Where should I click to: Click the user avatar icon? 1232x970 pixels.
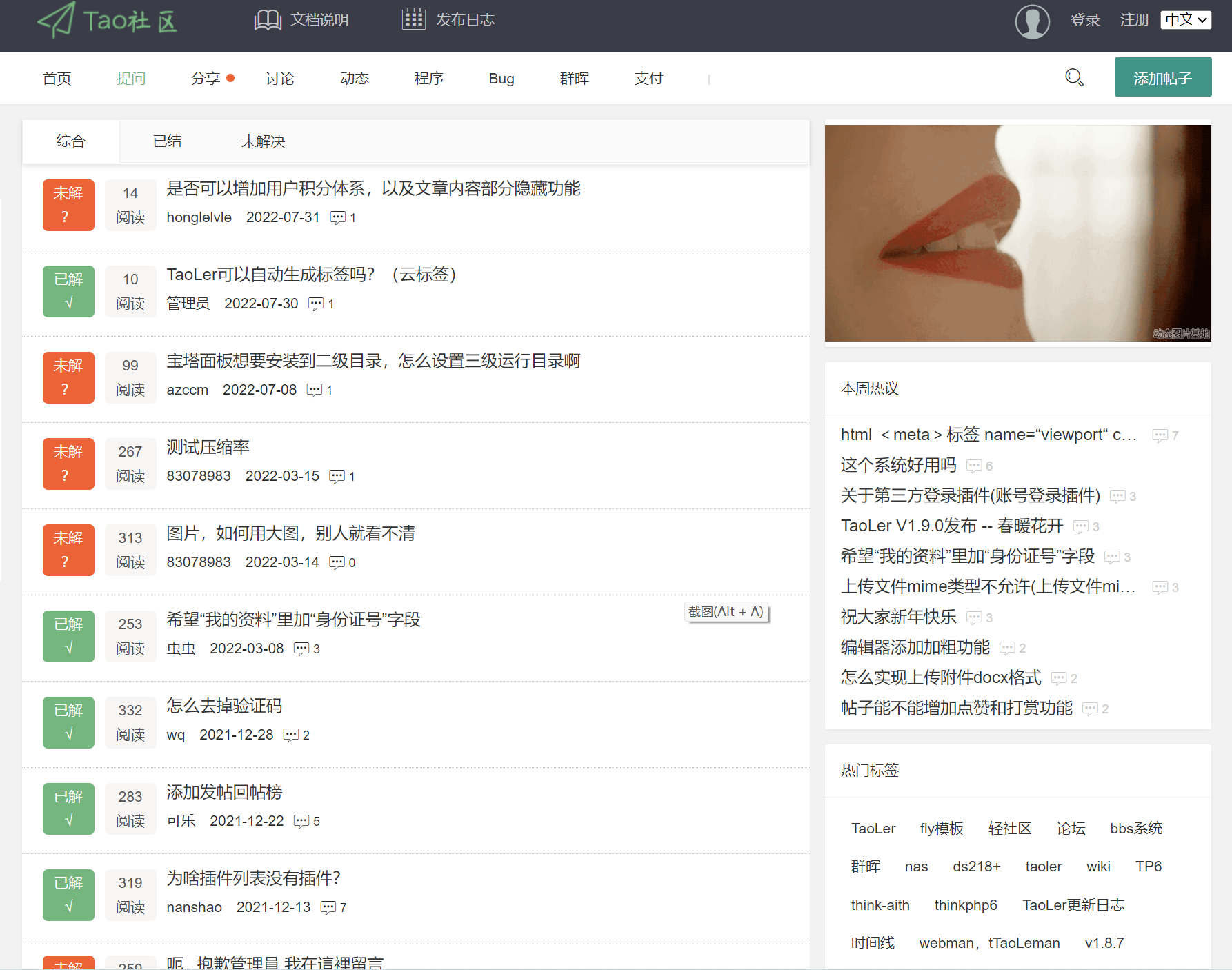click(x=1032, y=21)
